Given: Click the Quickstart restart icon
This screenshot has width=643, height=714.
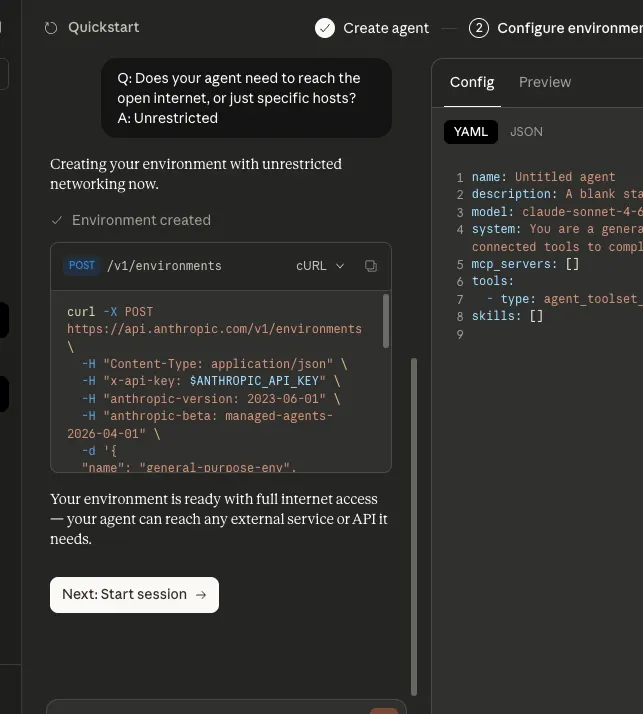Looking at the screenshot, I should tap(51, 28).
